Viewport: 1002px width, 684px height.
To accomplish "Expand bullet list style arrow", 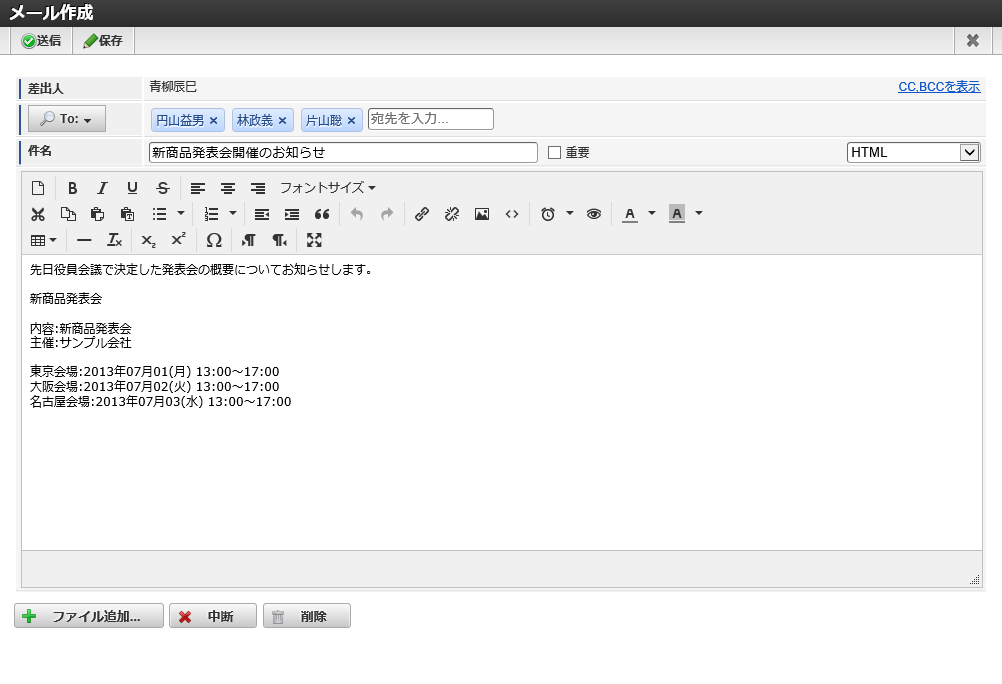I will pyautogui.click(x=181, y=214).
